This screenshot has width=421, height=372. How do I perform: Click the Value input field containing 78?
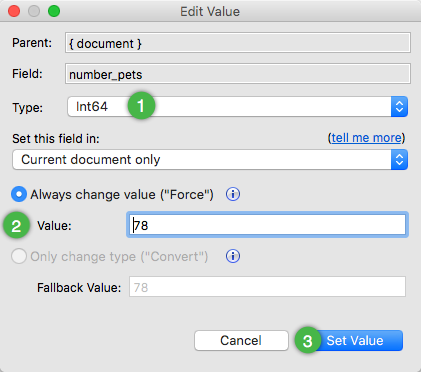tap(267, 225)
